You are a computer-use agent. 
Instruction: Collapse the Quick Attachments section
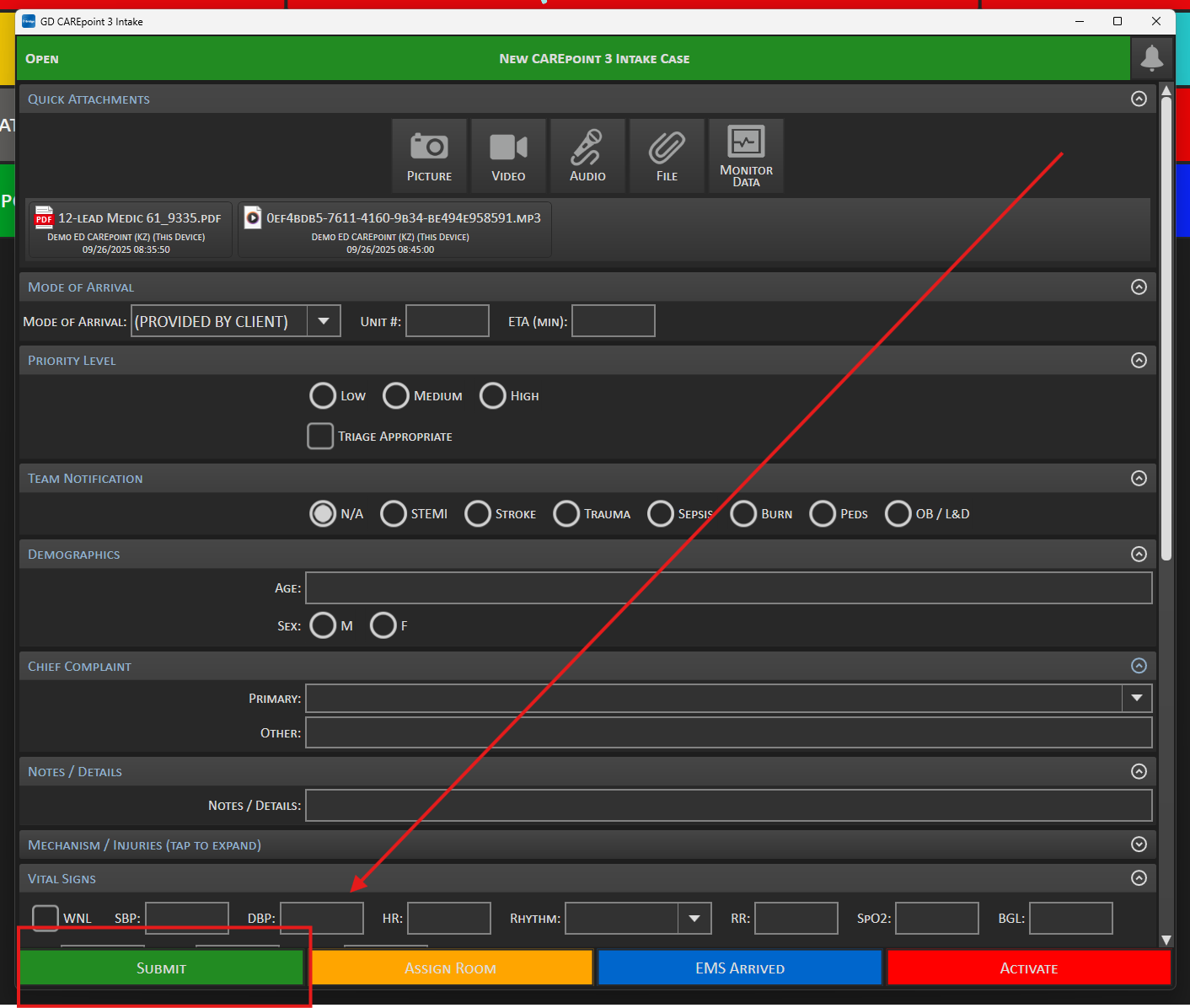tap(1139, 99)
